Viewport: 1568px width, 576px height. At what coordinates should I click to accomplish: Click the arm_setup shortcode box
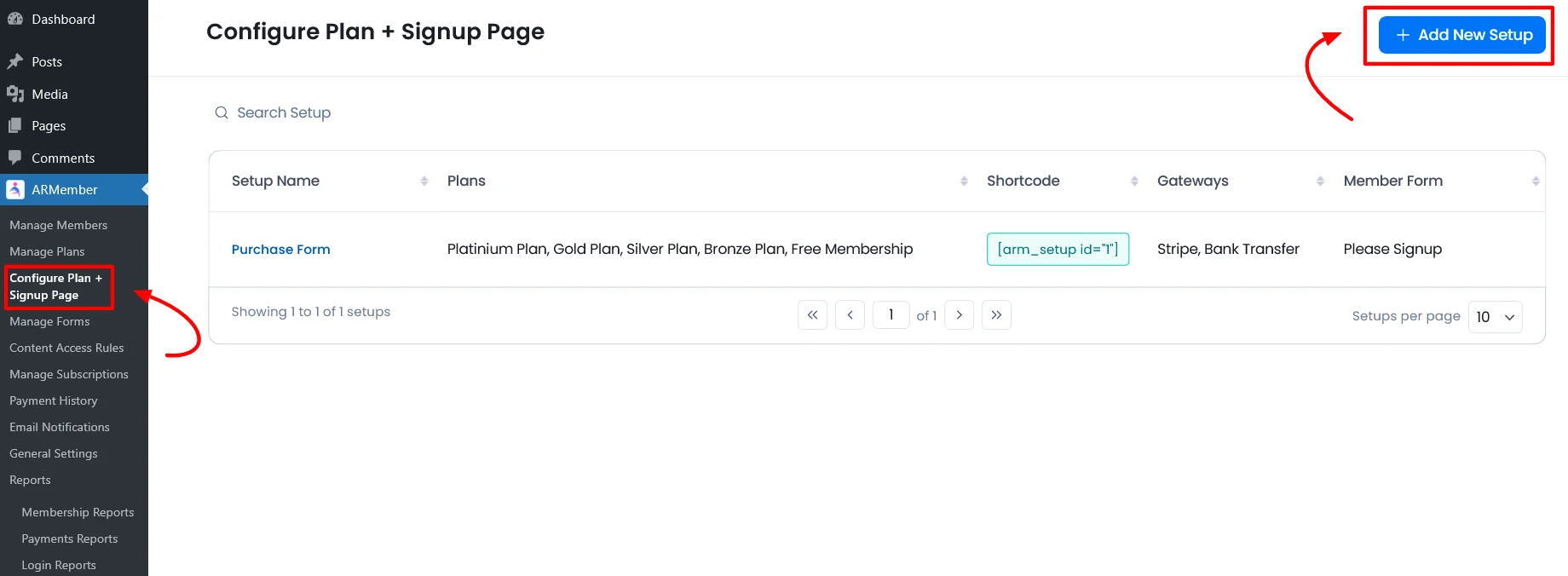(x=1058, y=249)
